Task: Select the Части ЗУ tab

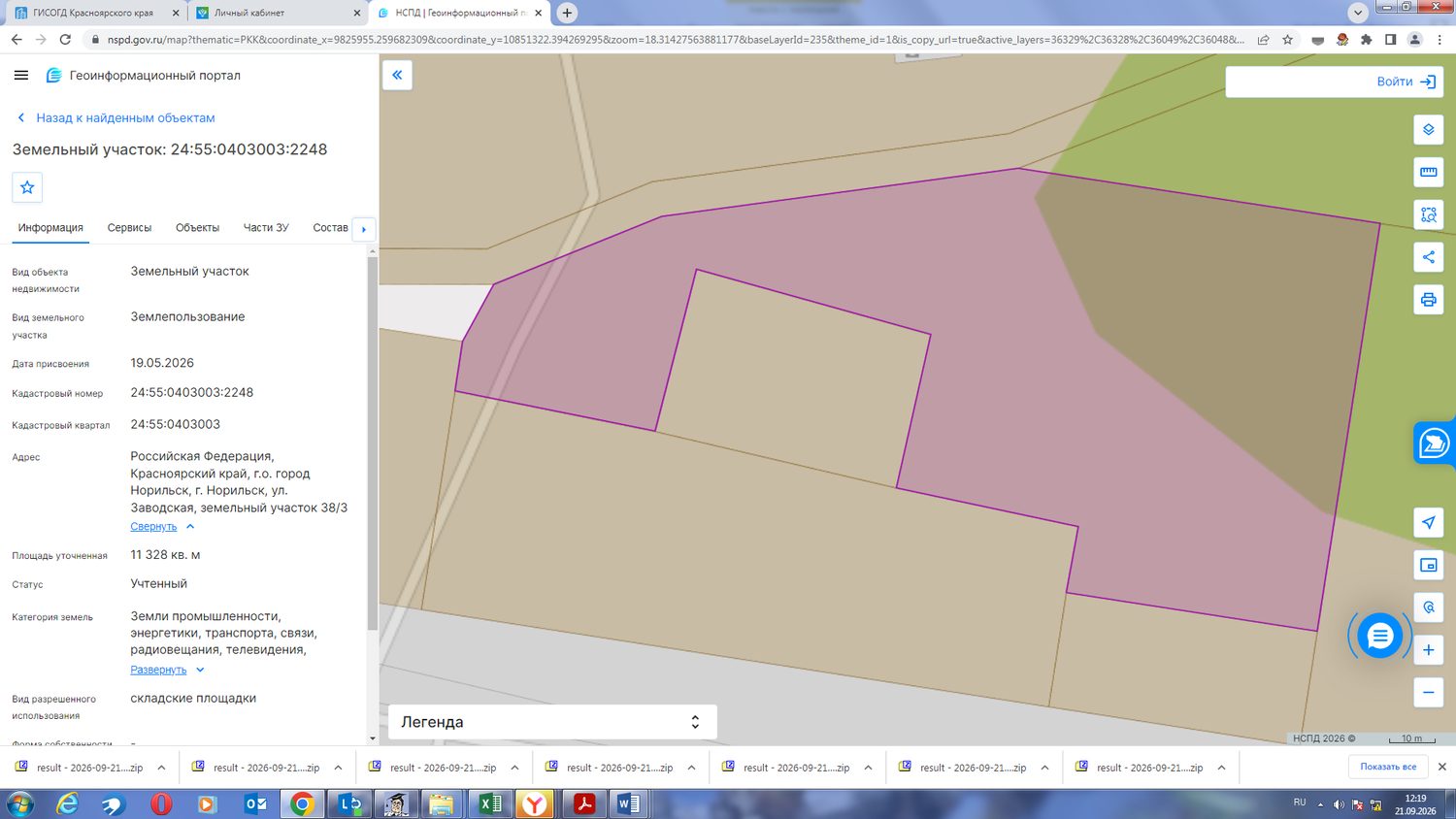Action: (x=266, y=228)
